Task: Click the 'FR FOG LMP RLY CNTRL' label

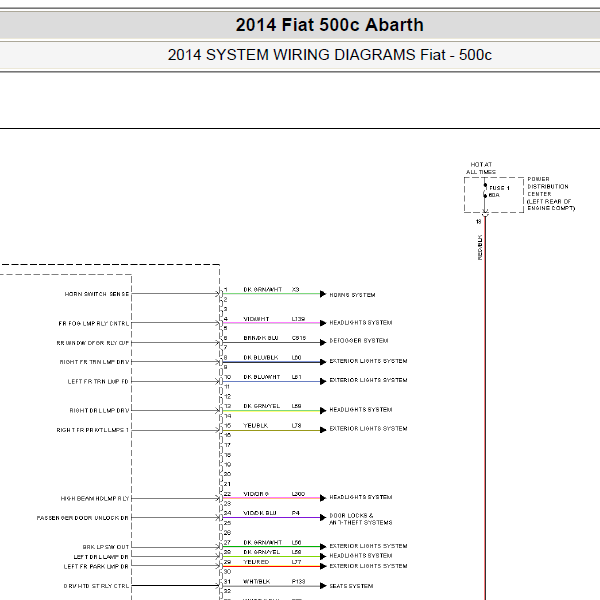Action: tap(94, 324)
